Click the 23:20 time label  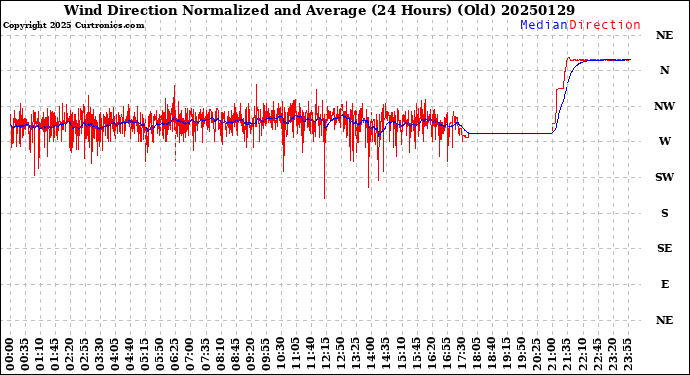(x=612, y=355)
